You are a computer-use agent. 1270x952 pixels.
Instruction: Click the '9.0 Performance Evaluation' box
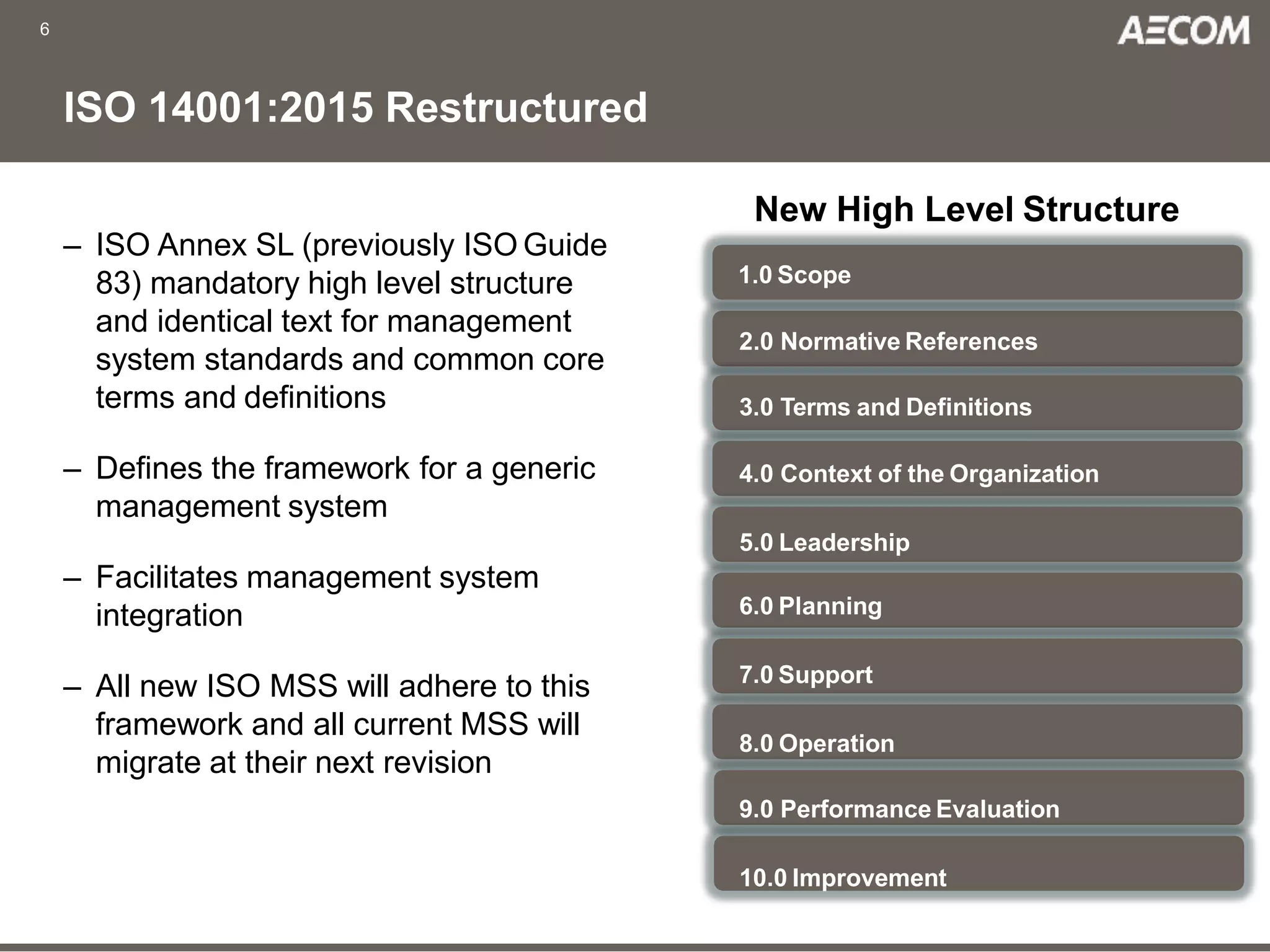pos(979,798)
